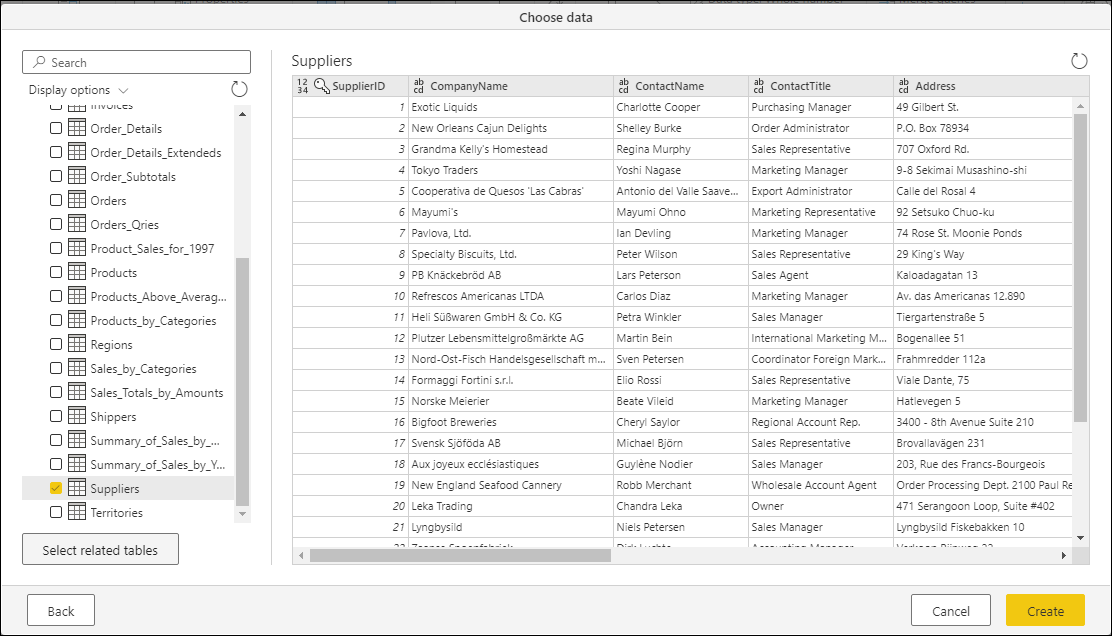
Task: Tick the Products table checkbox
Action: [56, 272]
